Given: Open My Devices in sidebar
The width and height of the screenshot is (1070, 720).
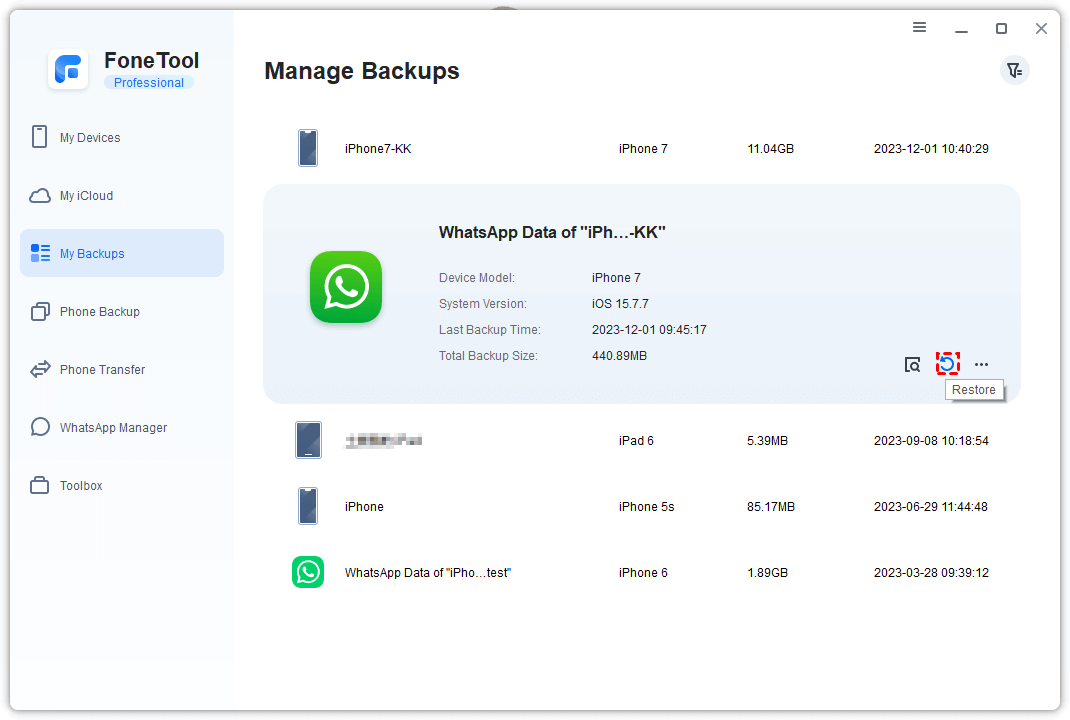Looking at the screenshot, I should click(x=90, y=138).
